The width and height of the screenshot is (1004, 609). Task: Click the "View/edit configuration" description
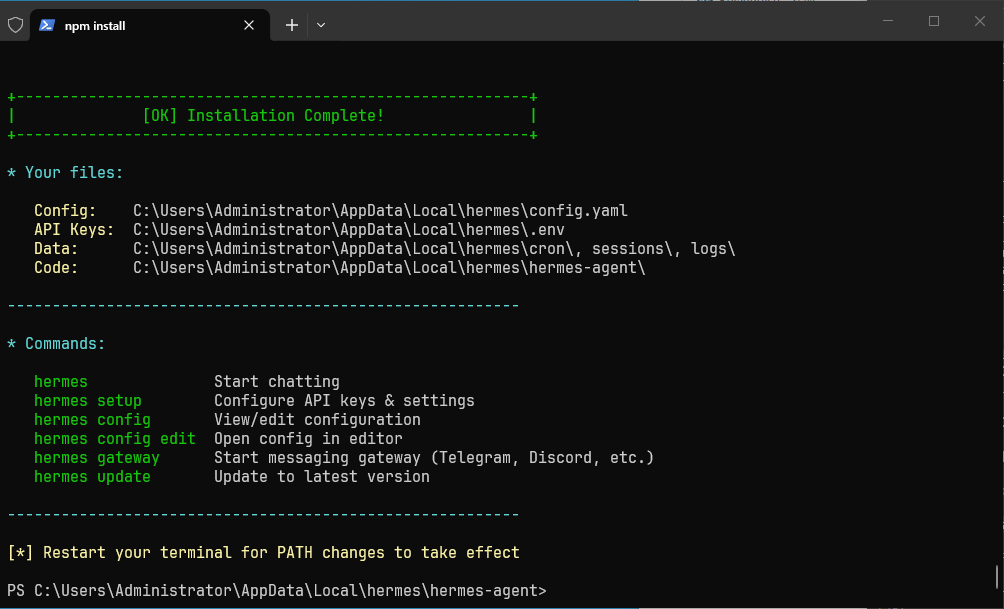pos(318,420)
